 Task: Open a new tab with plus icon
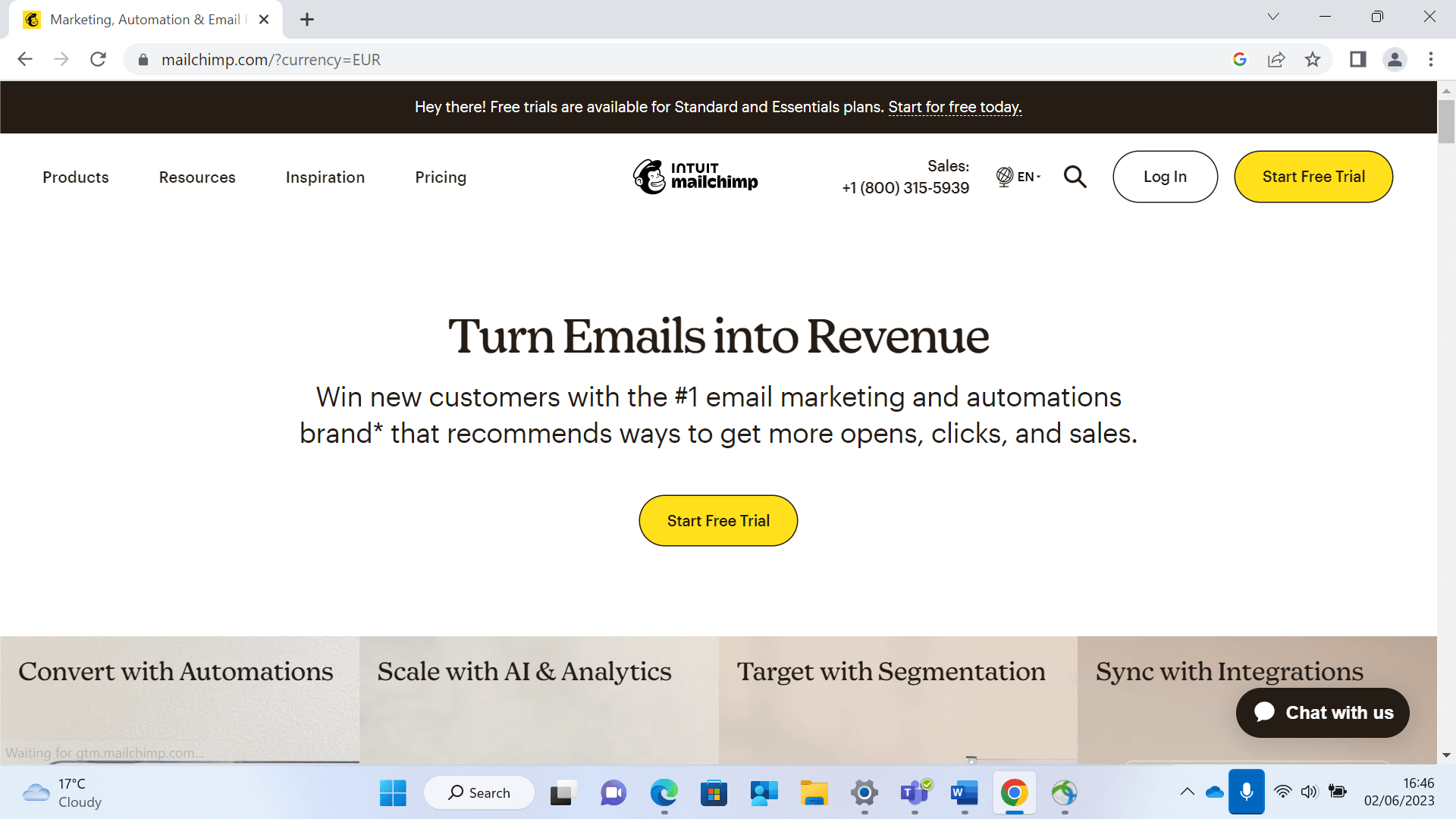(x=307, y=20)
